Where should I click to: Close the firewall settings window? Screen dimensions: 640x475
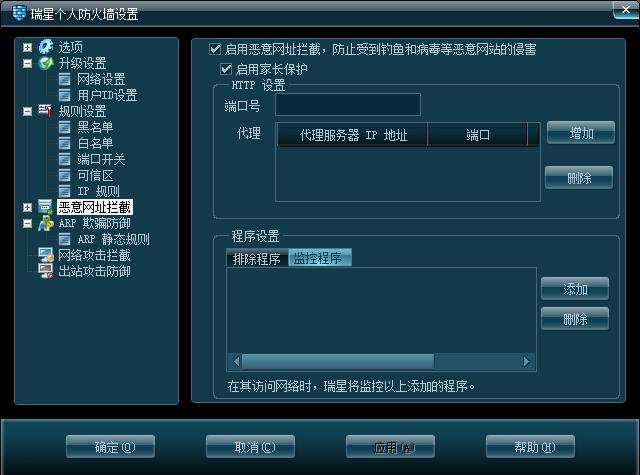pyautogui.click(x=626, y=10)
